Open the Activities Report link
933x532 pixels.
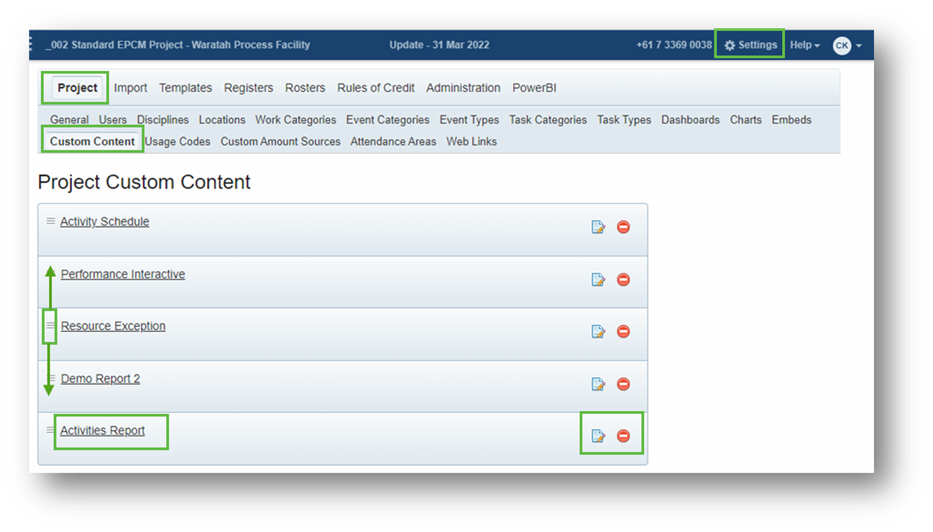(x=102, y=430)
